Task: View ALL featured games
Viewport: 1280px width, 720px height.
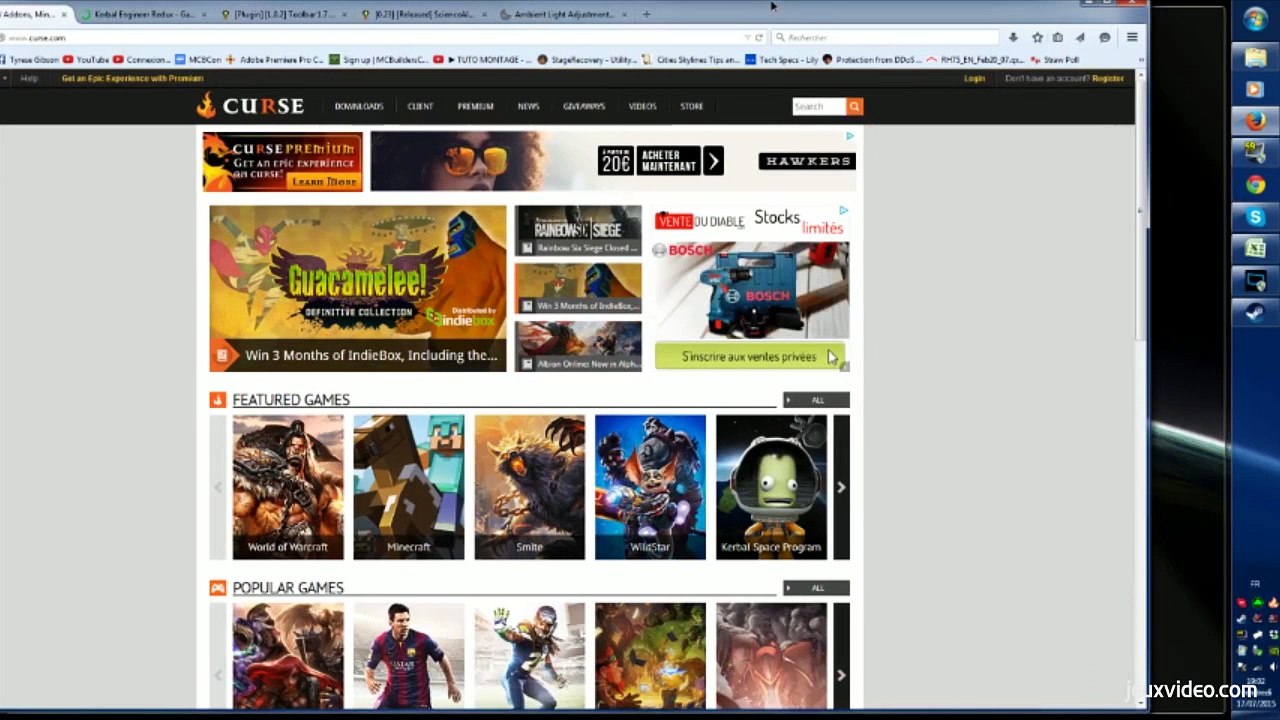Action: point(816,400)
